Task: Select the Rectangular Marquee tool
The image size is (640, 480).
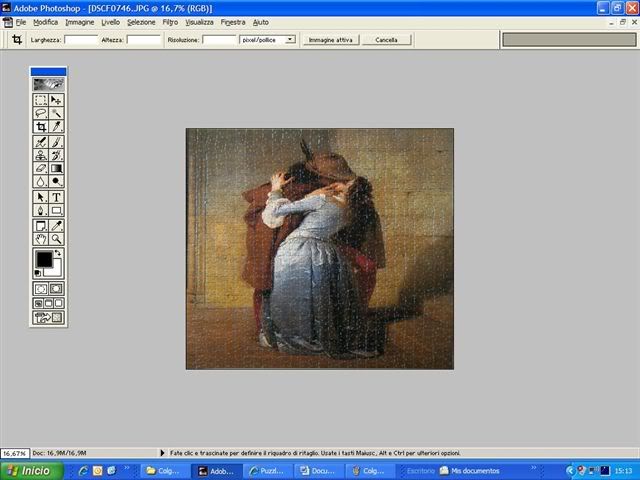Action: pos(40,100)
